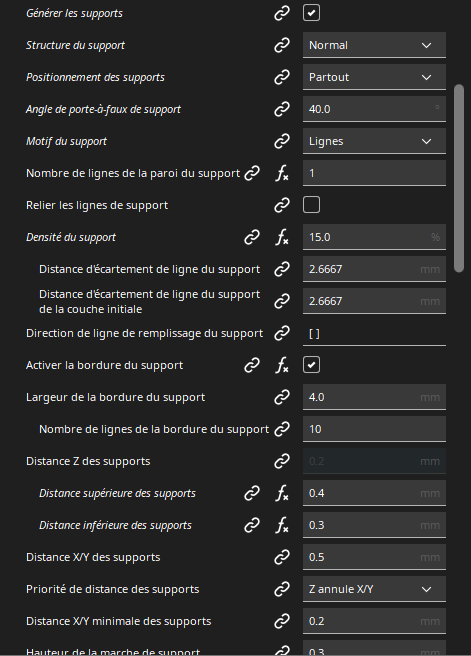The image size is (471, 656).
Task: Click fx icon for Nombre de lignes de la paroi
Action: click(282, 173)
